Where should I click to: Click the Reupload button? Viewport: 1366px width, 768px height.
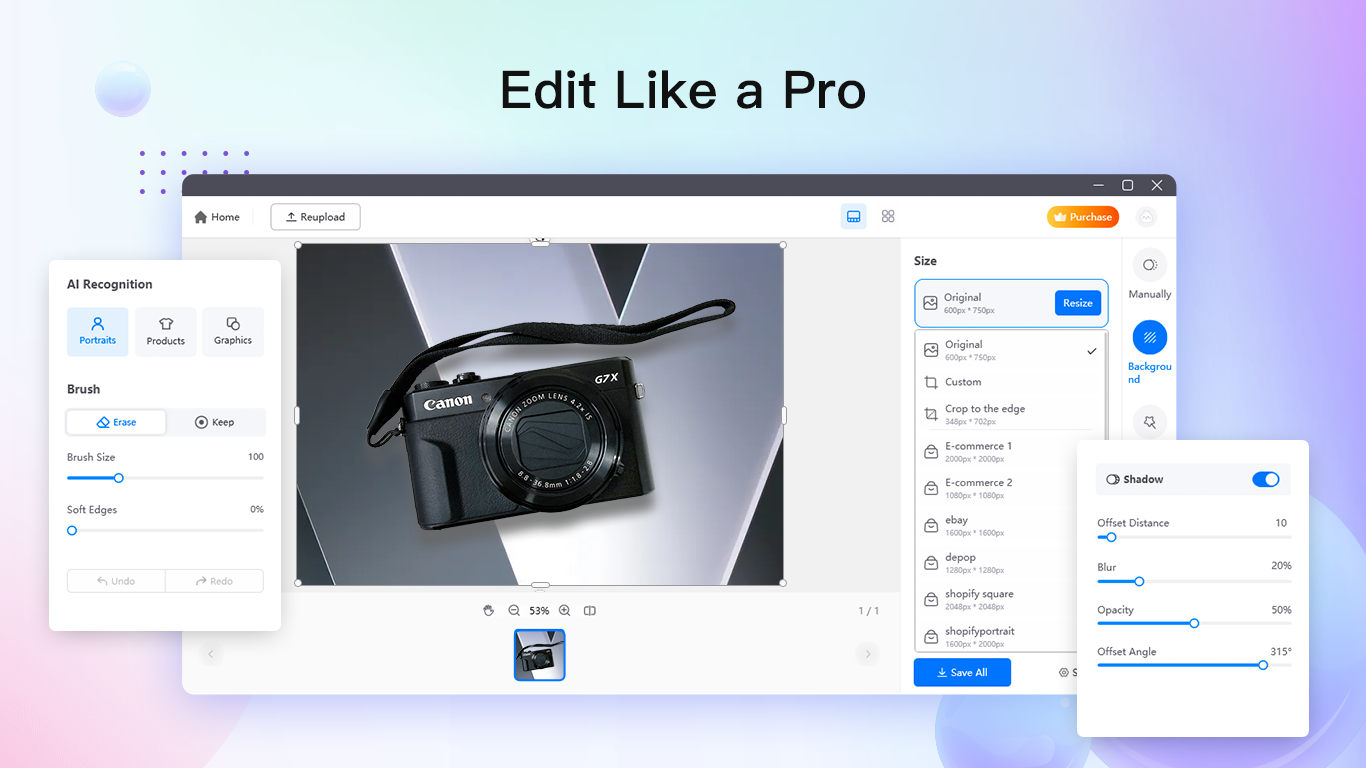click(x=315, y=217)
